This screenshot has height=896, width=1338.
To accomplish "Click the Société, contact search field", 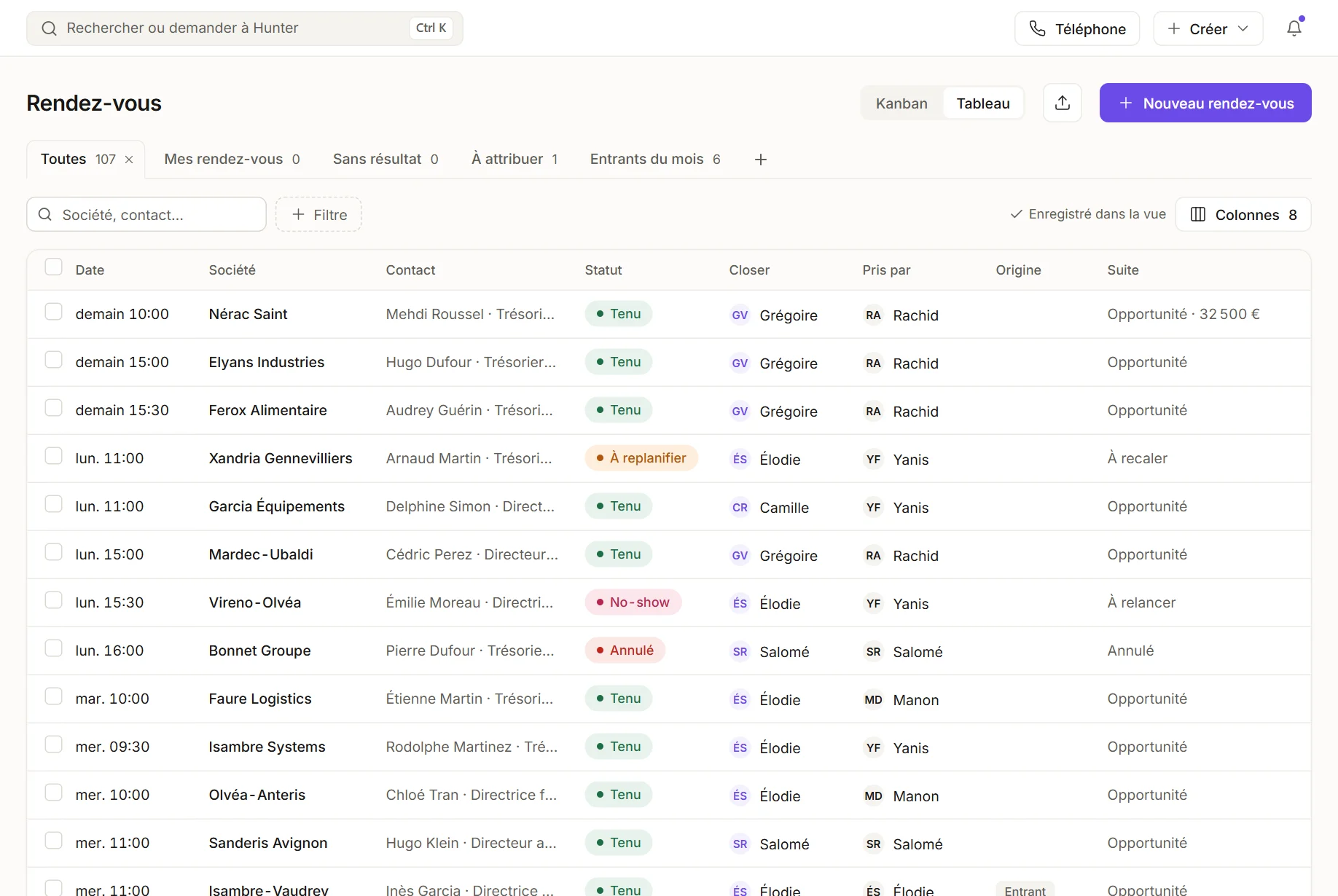I will (146, 214).
